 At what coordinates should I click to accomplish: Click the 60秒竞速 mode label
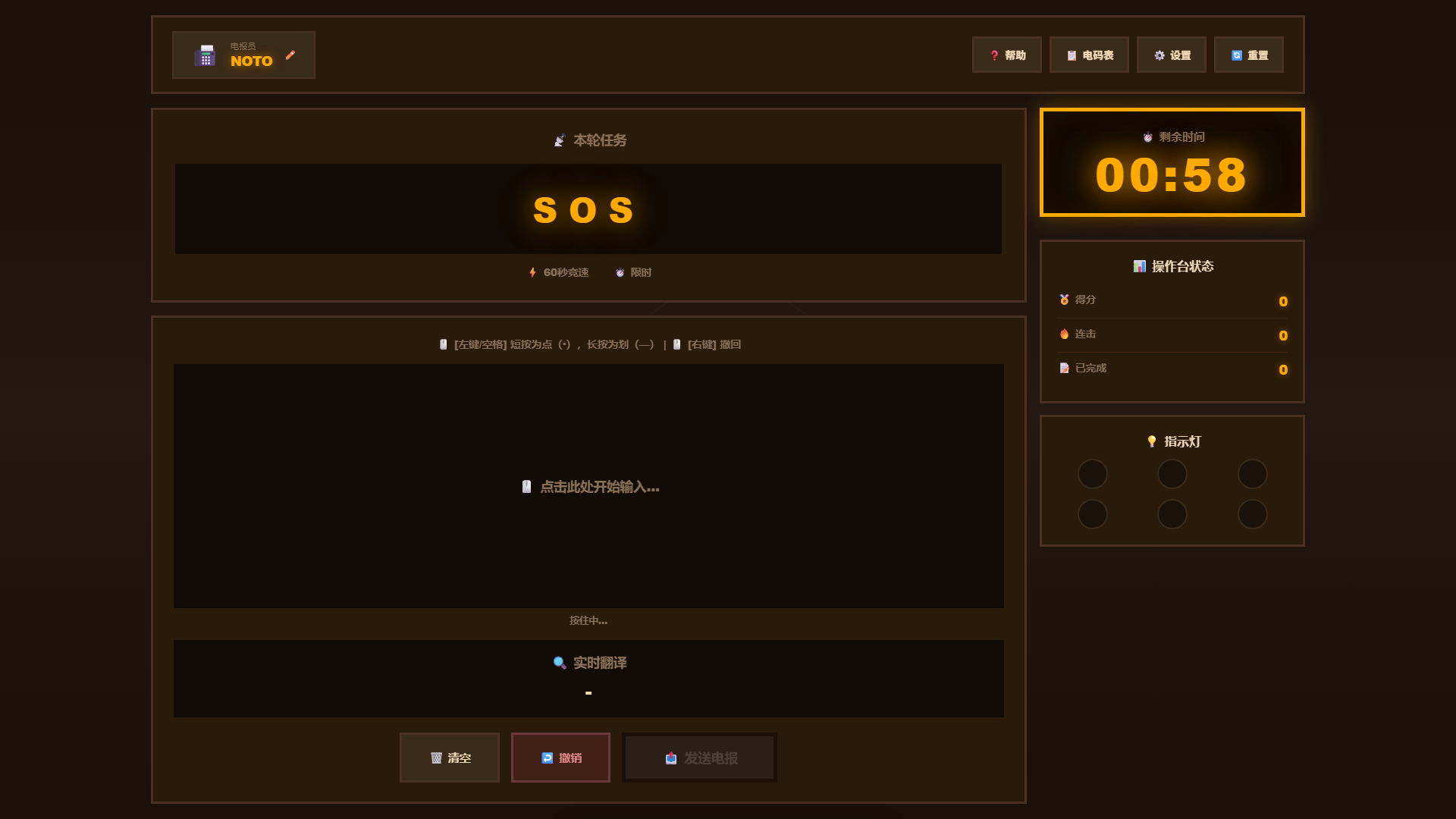[x=566, y=272]
